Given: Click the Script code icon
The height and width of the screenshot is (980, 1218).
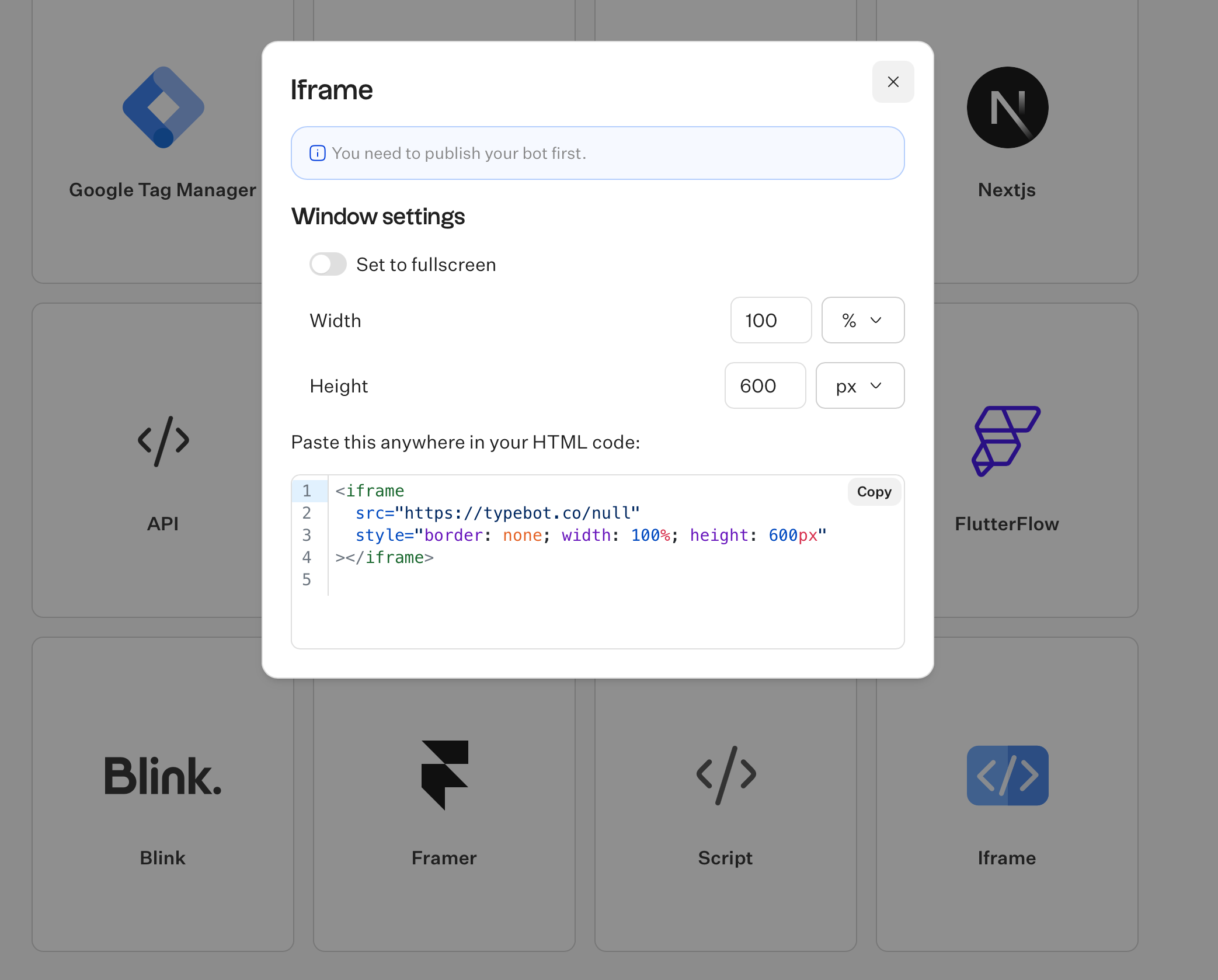Looking at the screenshot, I should 725,776.
